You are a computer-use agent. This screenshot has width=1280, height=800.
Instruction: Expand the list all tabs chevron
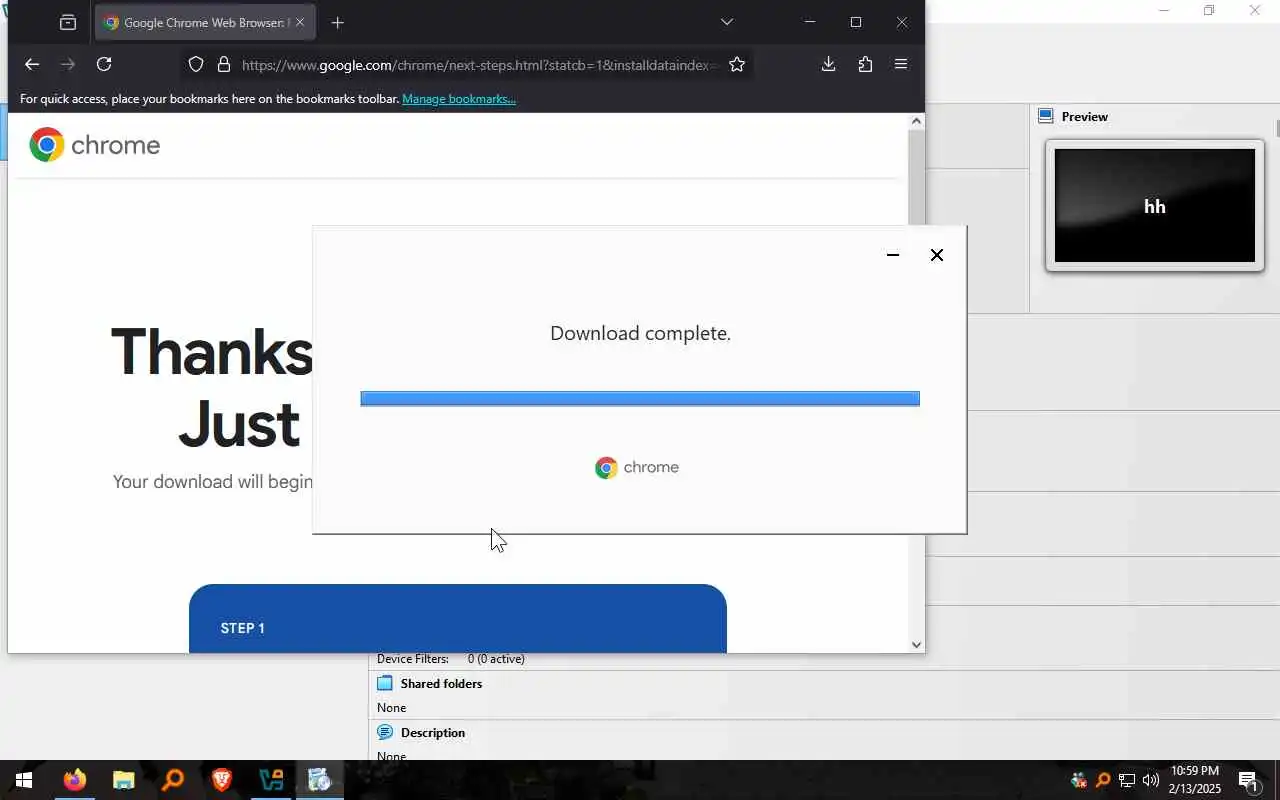click(727, 22)
